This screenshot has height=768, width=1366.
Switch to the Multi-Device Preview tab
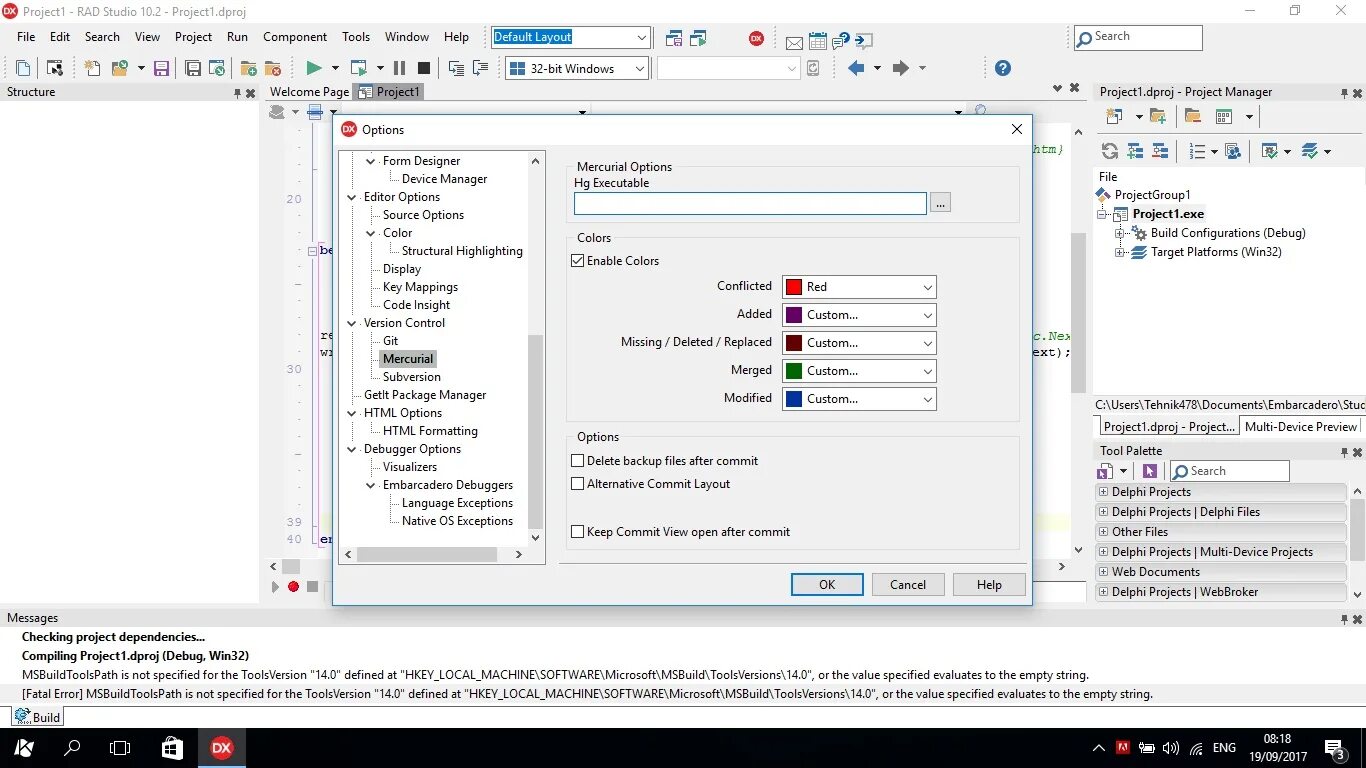click(x=1301, y=426)
